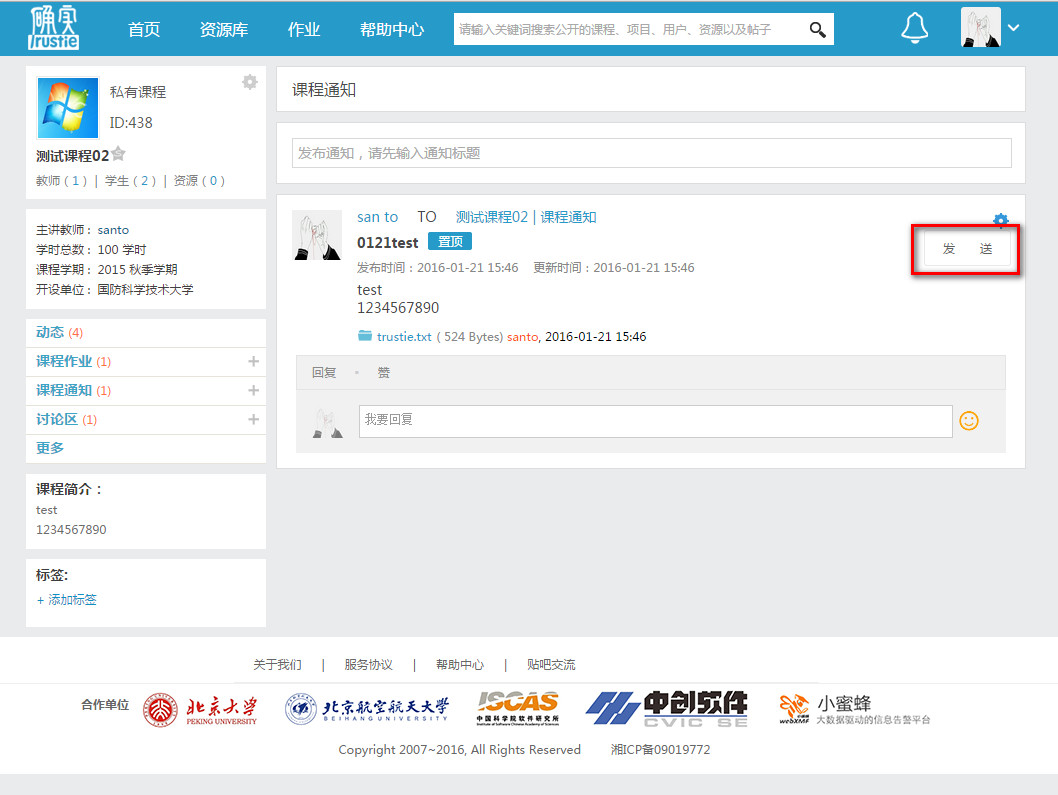Open 作业 in the navigation bar
Screen dimensions: 1058x795
(304, 30)
